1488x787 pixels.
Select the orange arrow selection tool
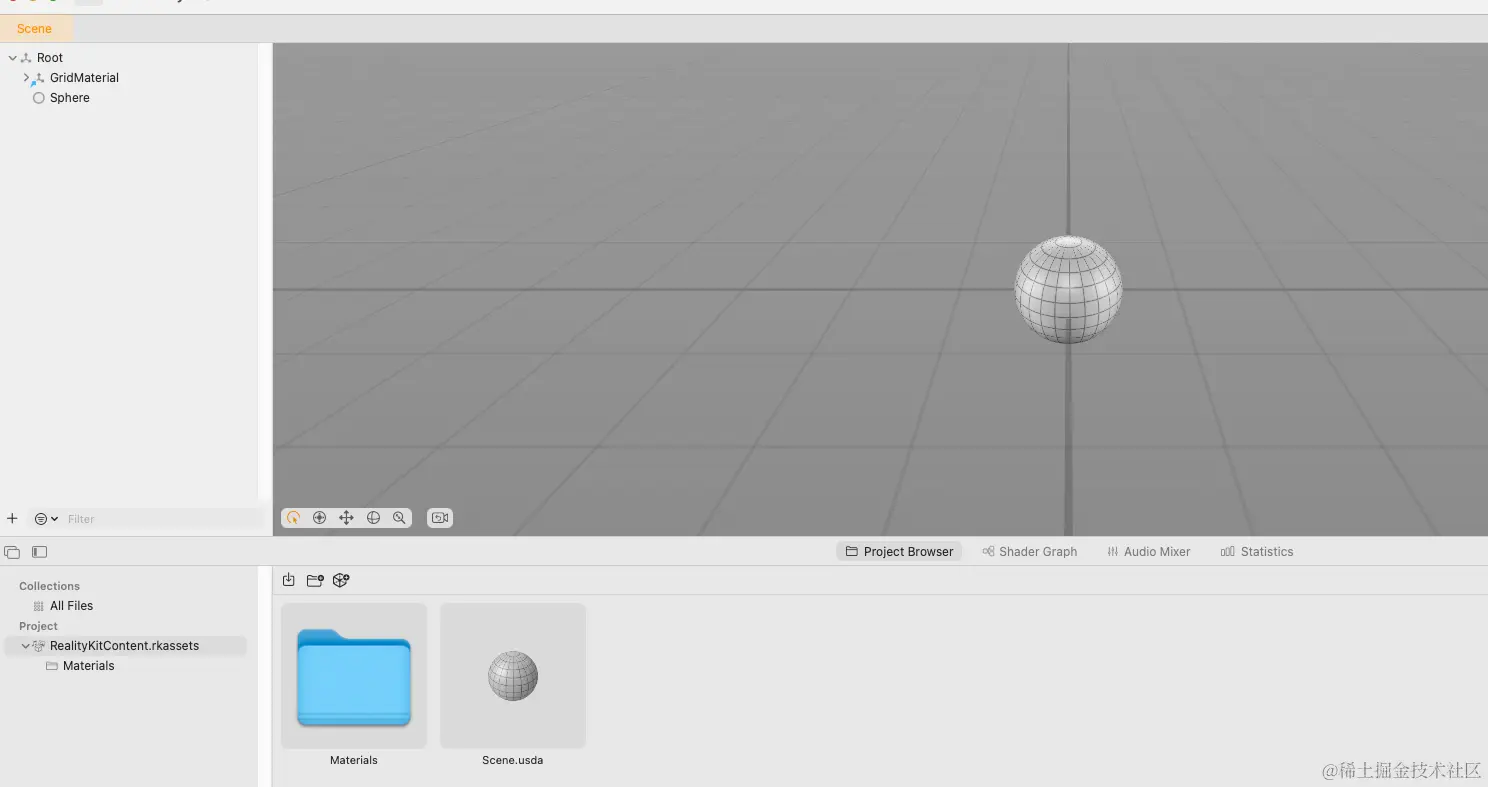(x=293, y=518)
